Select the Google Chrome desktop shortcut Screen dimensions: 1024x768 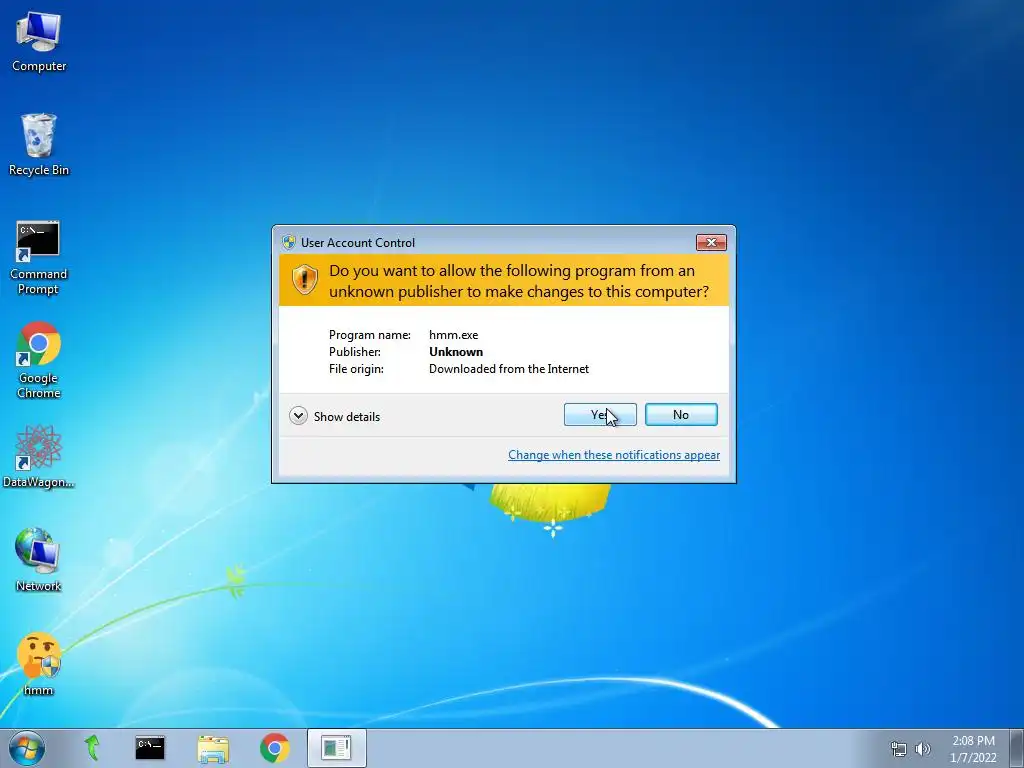[x=39, y=360]
